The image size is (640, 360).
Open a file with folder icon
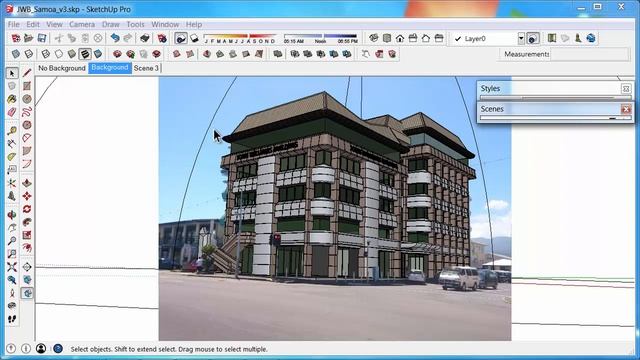(29, 38)
